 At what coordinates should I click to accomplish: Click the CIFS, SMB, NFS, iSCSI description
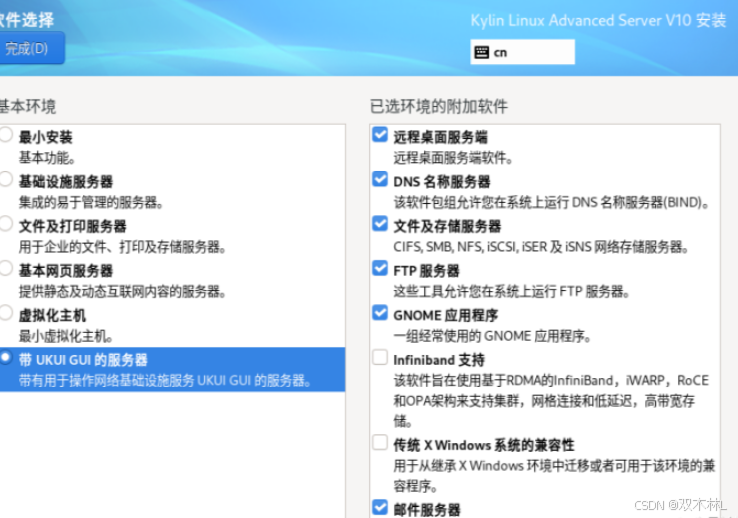pos(541,247)
